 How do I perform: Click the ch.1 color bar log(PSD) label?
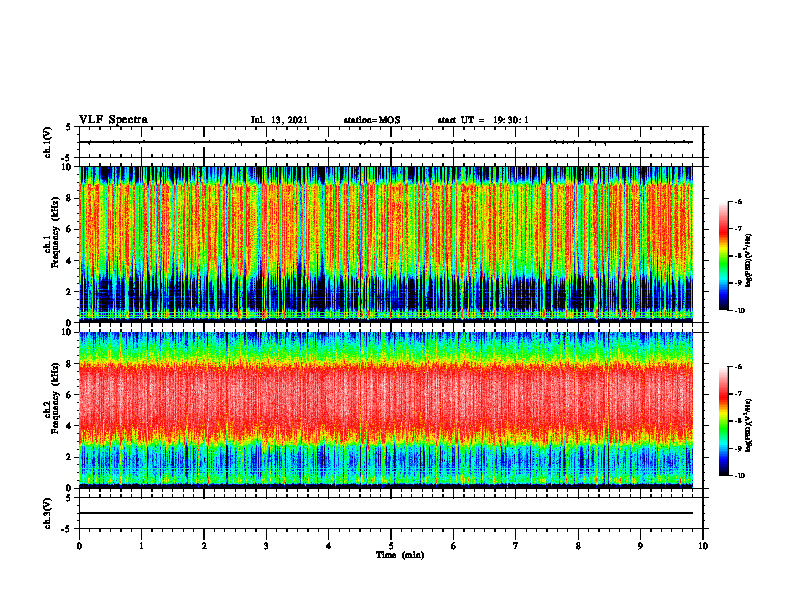[x=749, y=261]
